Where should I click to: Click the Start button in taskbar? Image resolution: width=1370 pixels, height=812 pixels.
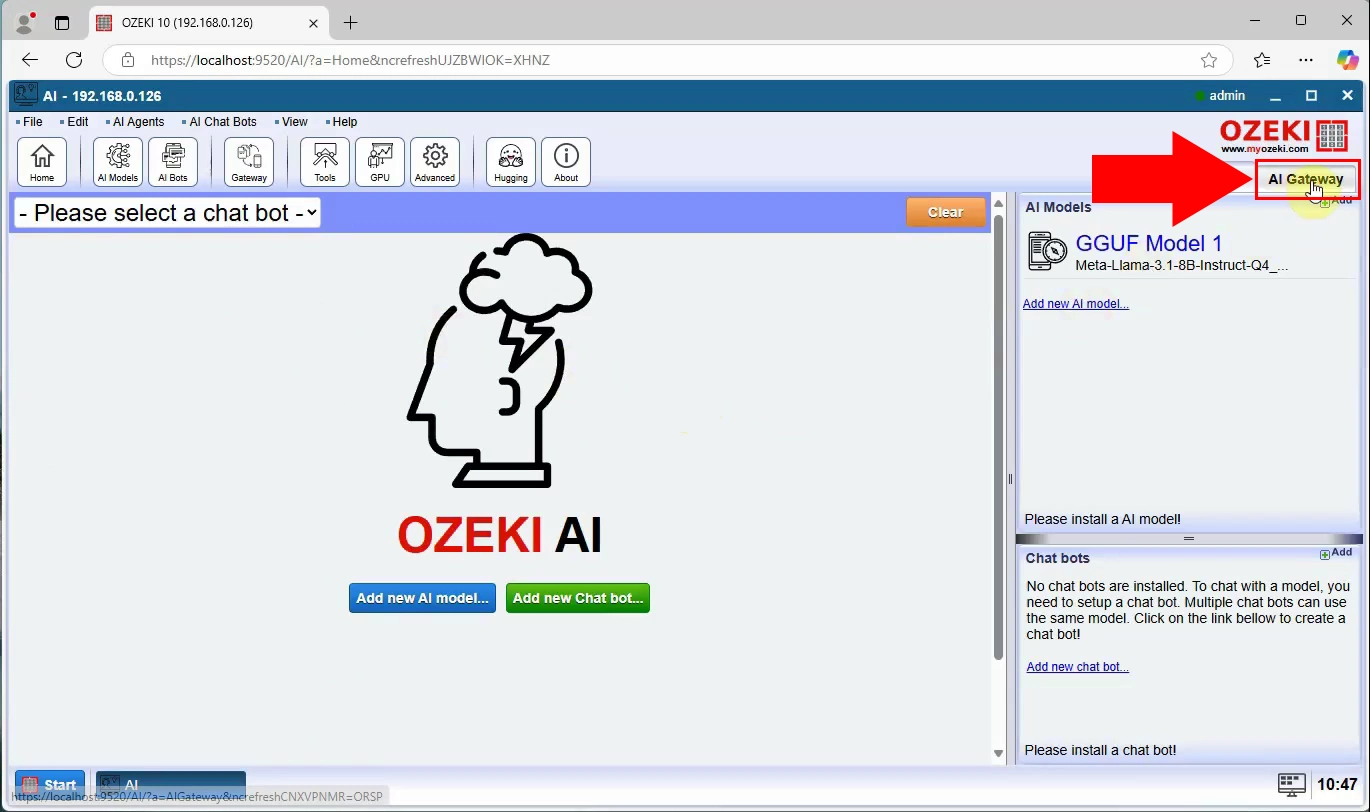click(50, 785)
